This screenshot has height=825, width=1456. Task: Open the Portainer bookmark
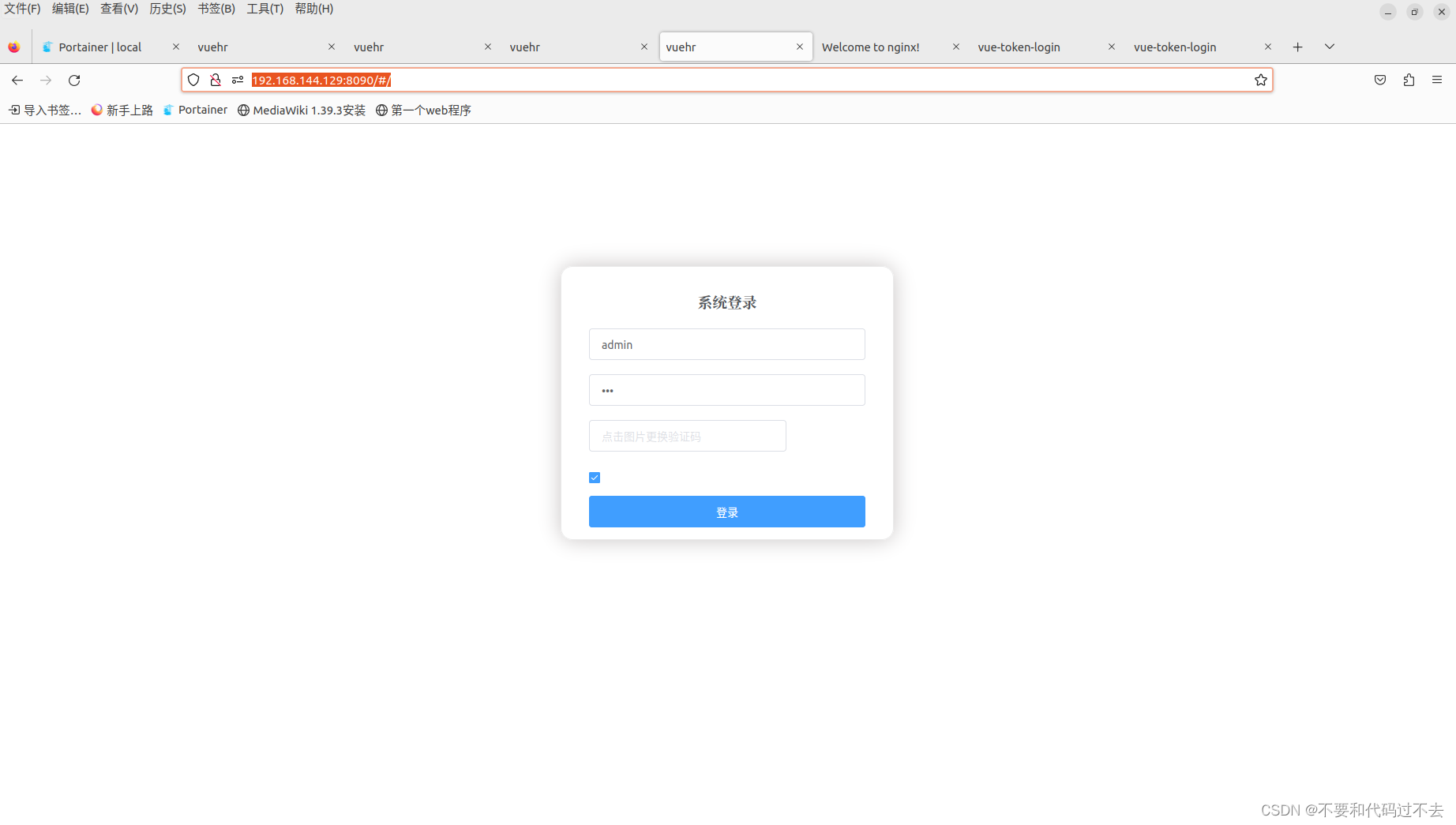(x=195, y=110)
